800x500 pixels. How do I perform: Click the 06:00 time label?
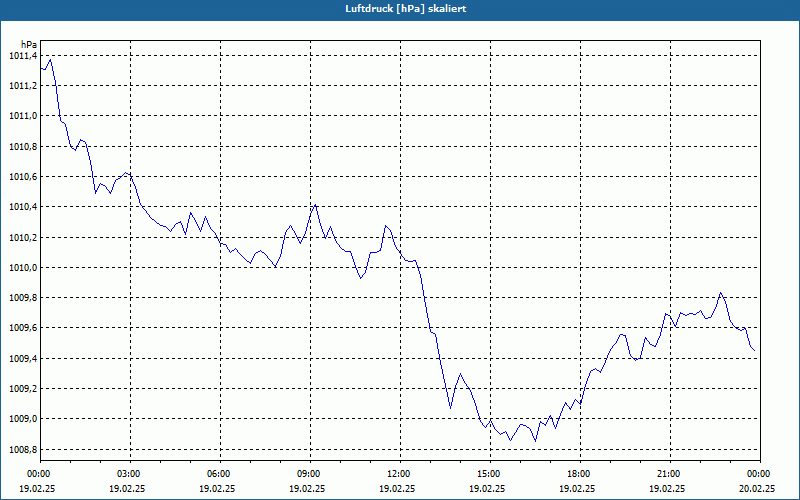[220, 474]
